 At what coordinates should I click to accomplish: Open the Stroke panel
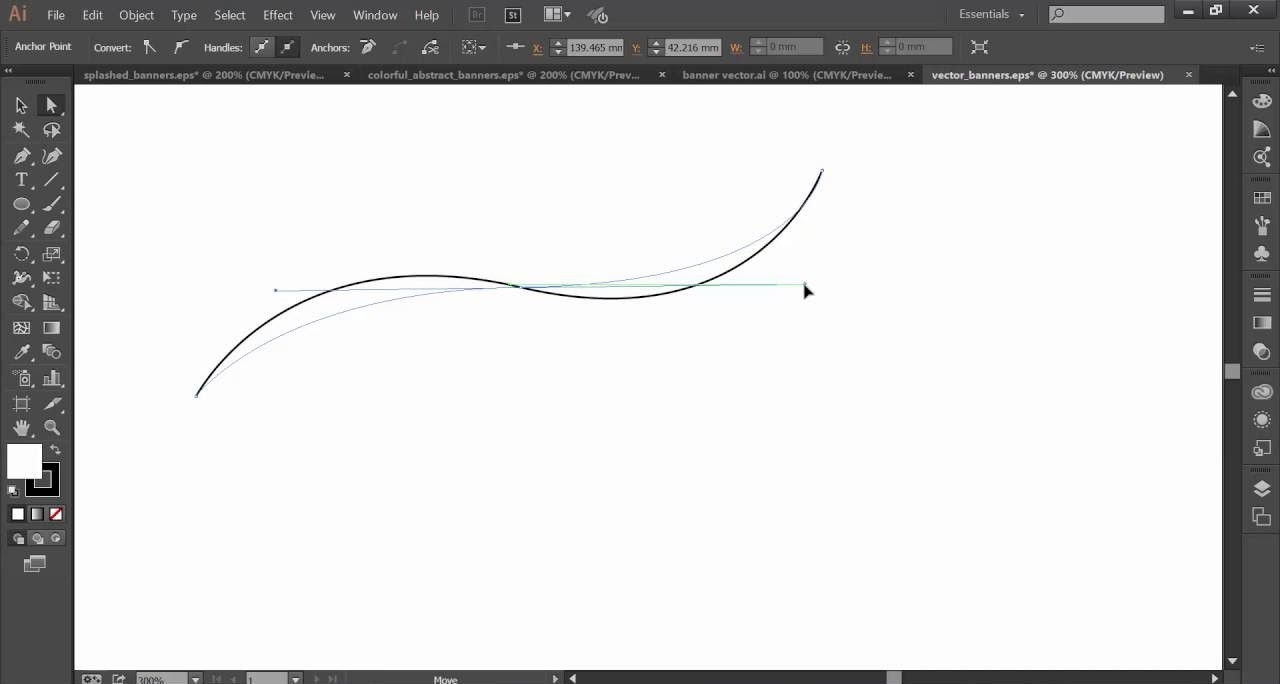pyautogui.click(x=1262, y=295)
